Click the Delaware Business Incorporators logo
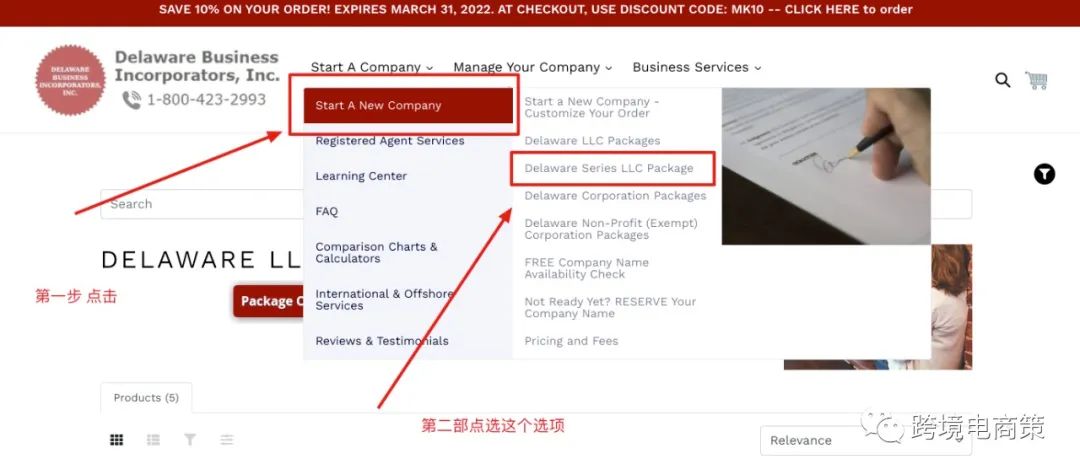Viewport: 1080px width, 475px height. [x=70, y=80]
